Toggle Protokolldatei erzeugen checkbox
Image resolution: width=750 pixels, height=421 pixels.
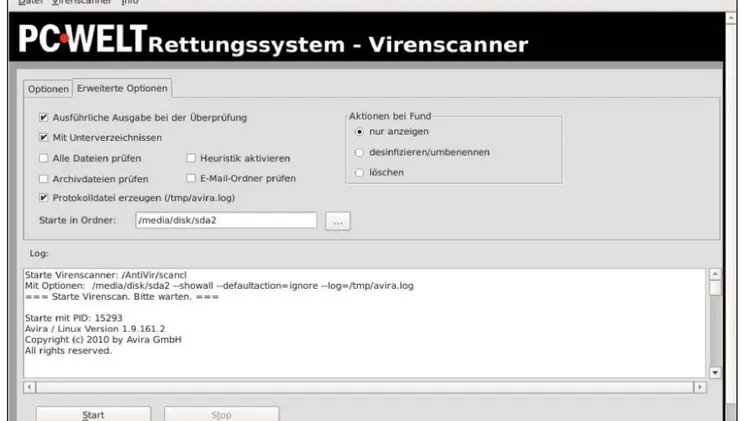44,198
